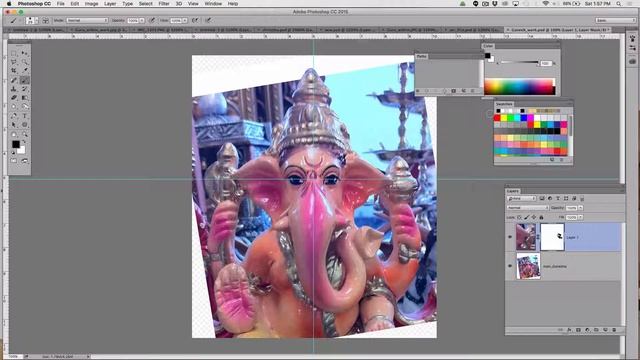Image resolution: width=640 pixels, height=360 pixels.
Task: Select the Layer 1 image thumbnail
Action: pyautogui.click(x=526, y=237)
